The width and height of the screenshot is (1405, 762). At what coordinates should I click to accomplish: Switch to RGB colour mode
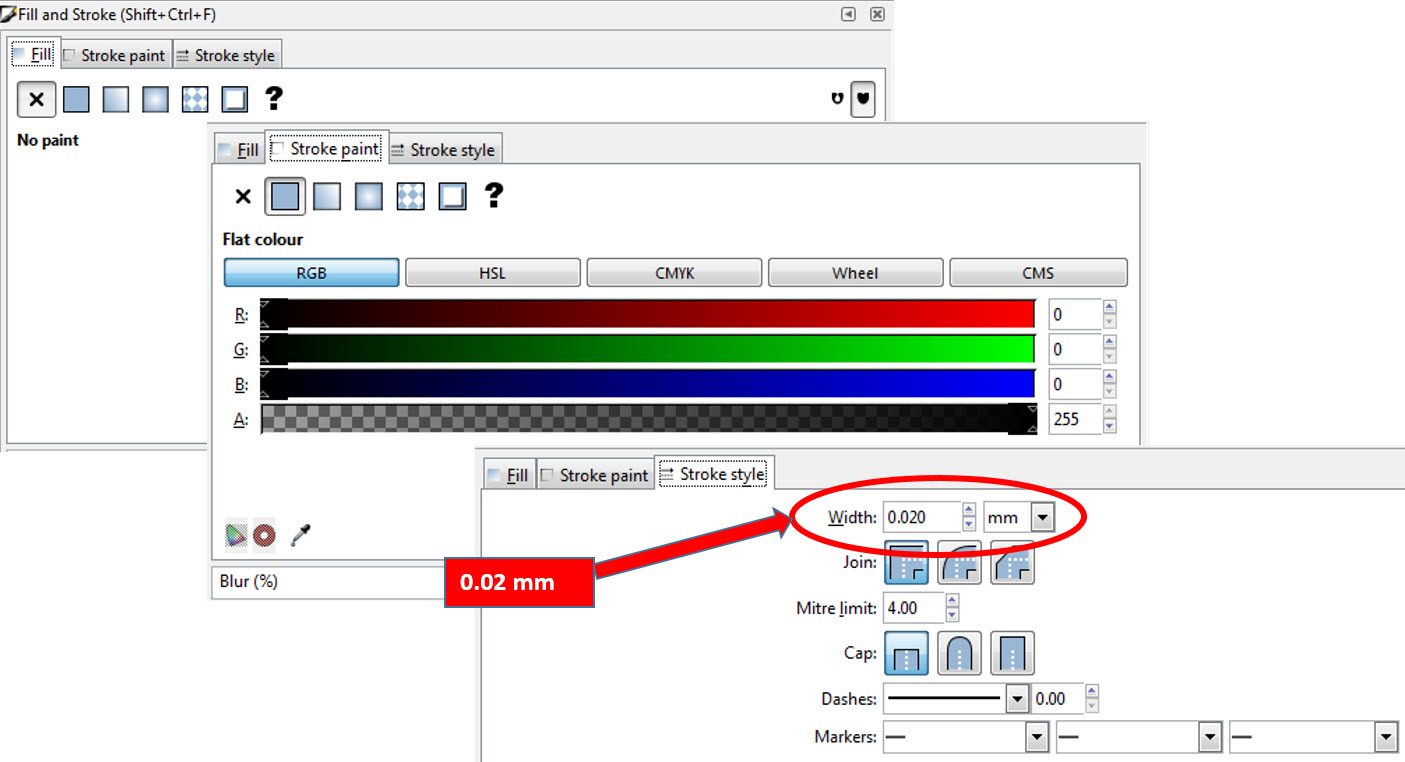point(311,273)
